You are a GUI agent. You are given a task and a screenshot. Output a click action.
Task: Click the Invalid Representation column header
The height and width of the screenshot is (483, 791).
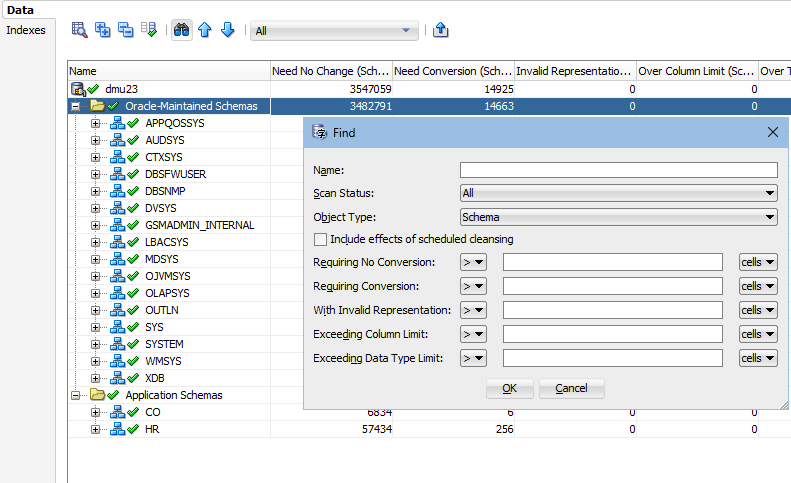pyautogui.click(x=576, y=71)
